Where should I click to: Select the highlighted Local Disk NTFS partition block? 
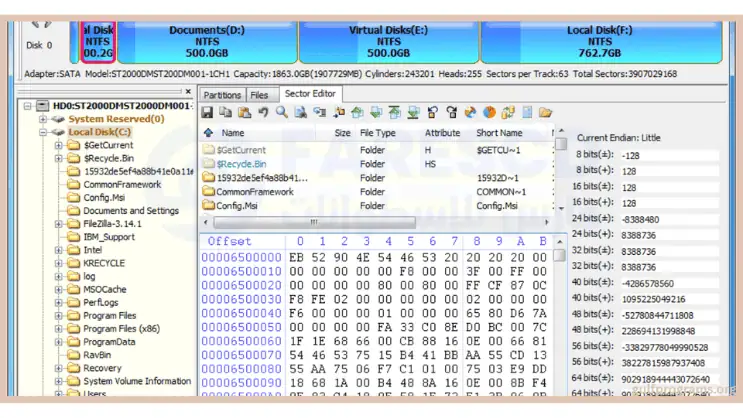[98, 42]
